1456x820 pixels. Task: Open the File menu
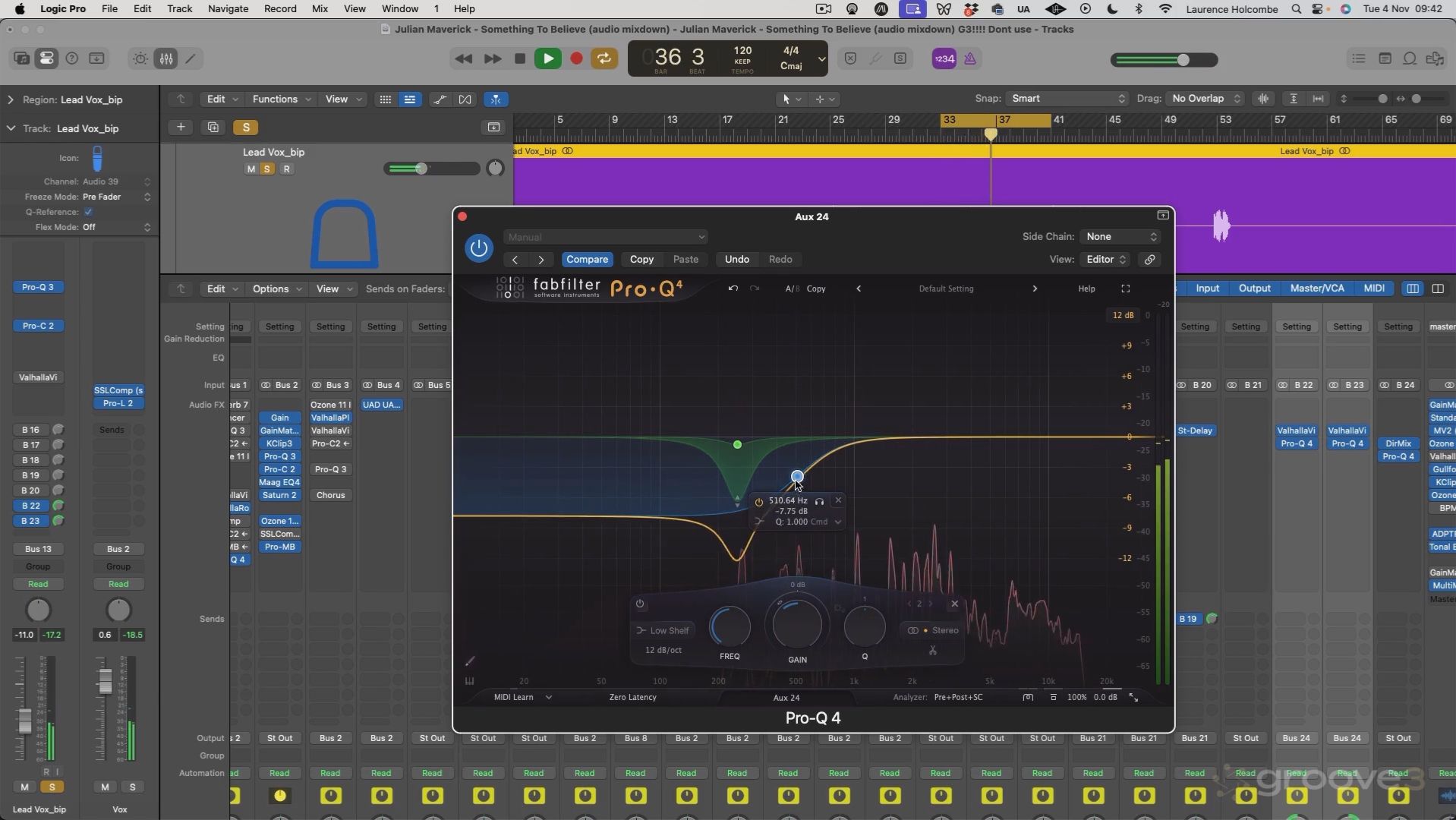(x=109, y=9)
